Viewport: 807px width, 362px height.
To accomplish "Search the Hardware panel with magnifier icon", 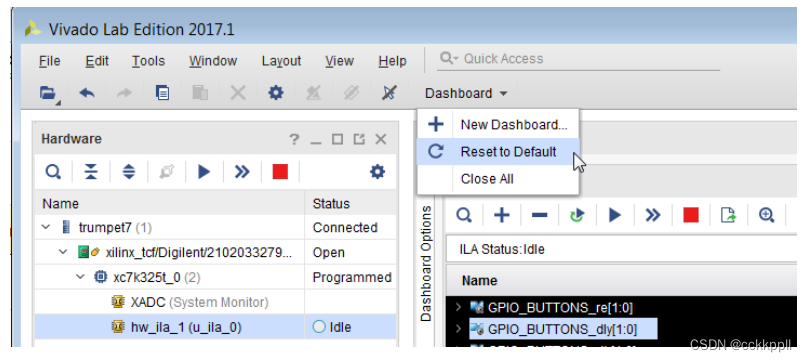I will point(54,171).
